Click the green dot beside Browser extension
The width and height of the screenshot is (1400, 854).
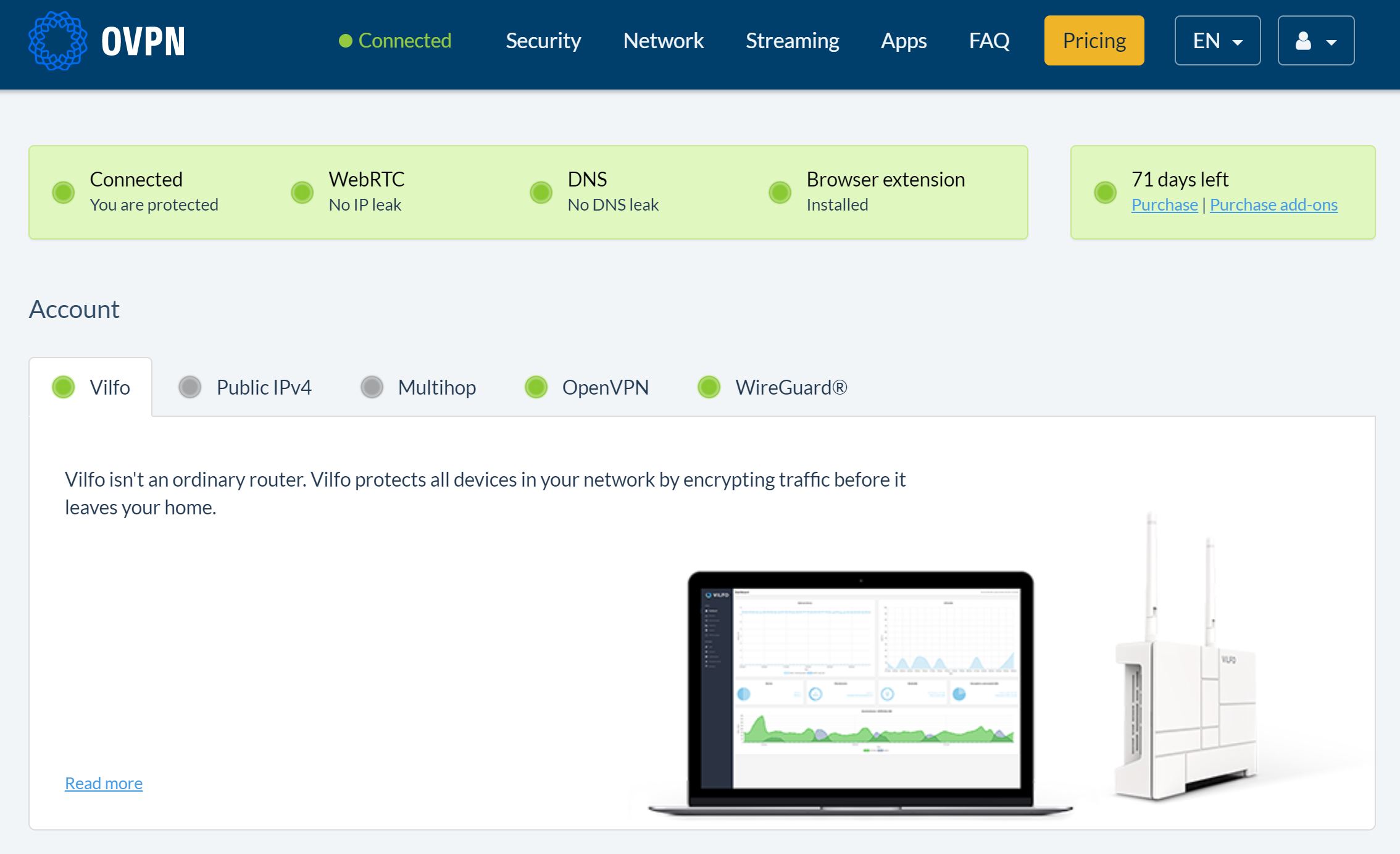click(780, 192)
